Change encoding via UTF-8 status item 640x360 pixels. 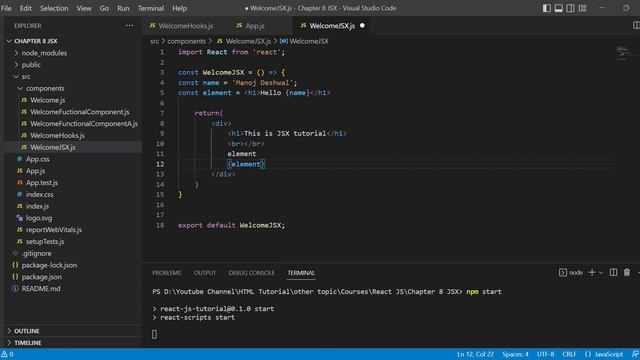[545, 354]
